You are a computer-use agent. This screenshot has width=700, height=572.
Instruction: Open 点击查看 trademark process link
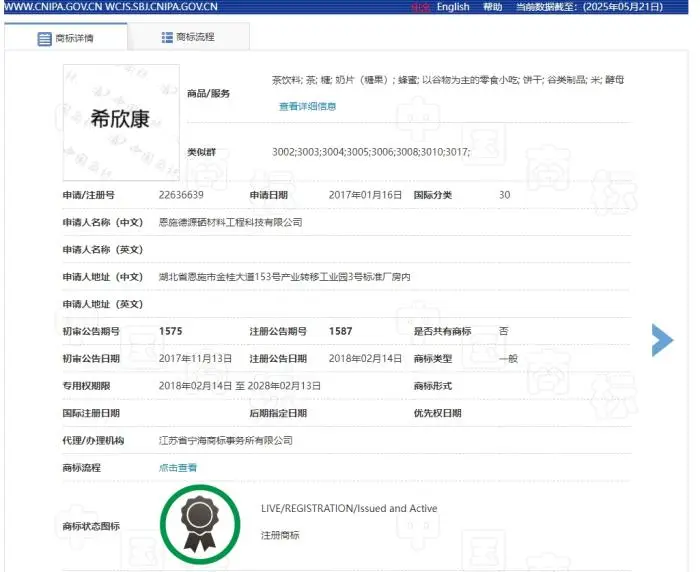178,467
